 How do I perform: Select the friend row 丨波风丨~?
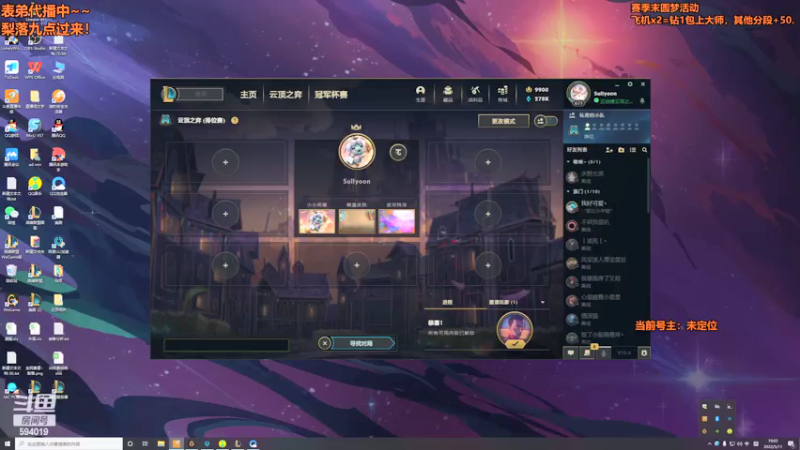click(606, 244)
